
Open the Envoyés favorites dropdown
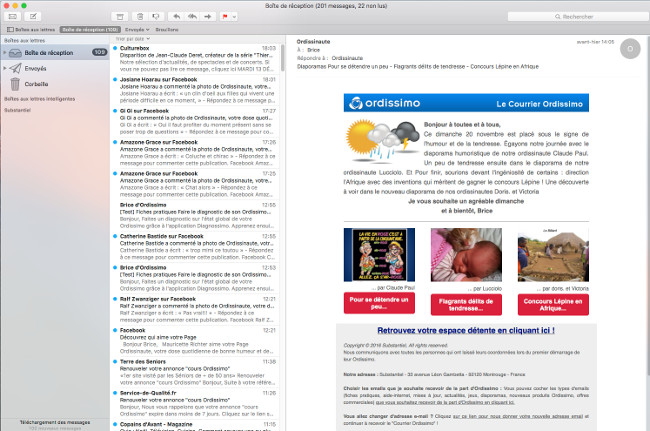(x=137, y=29)
